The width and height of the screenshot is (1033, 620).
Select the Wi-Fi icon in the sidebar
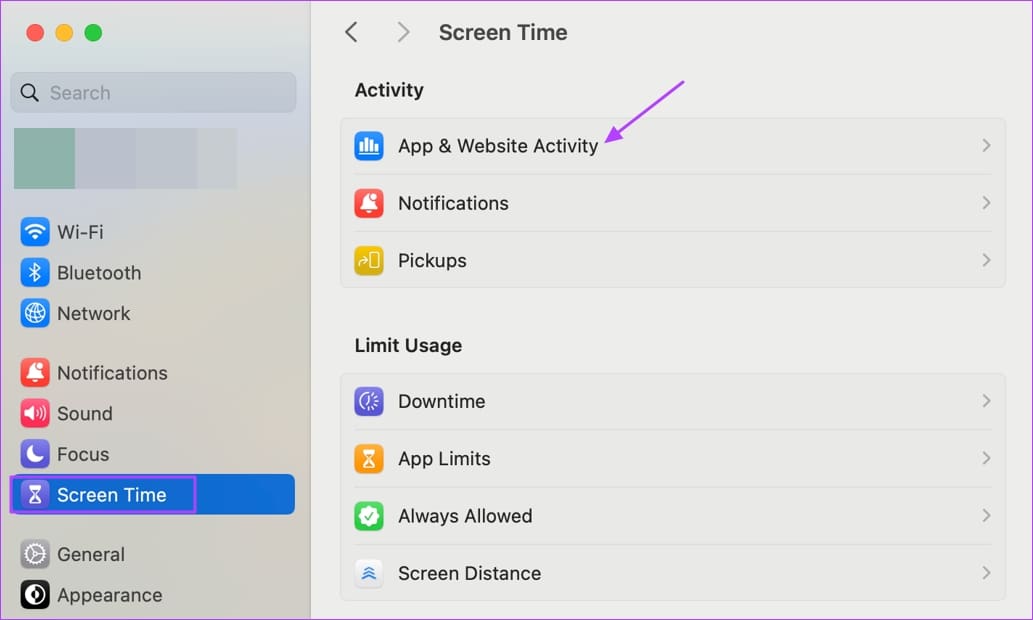pyautogui.click(x=35, y=232)
